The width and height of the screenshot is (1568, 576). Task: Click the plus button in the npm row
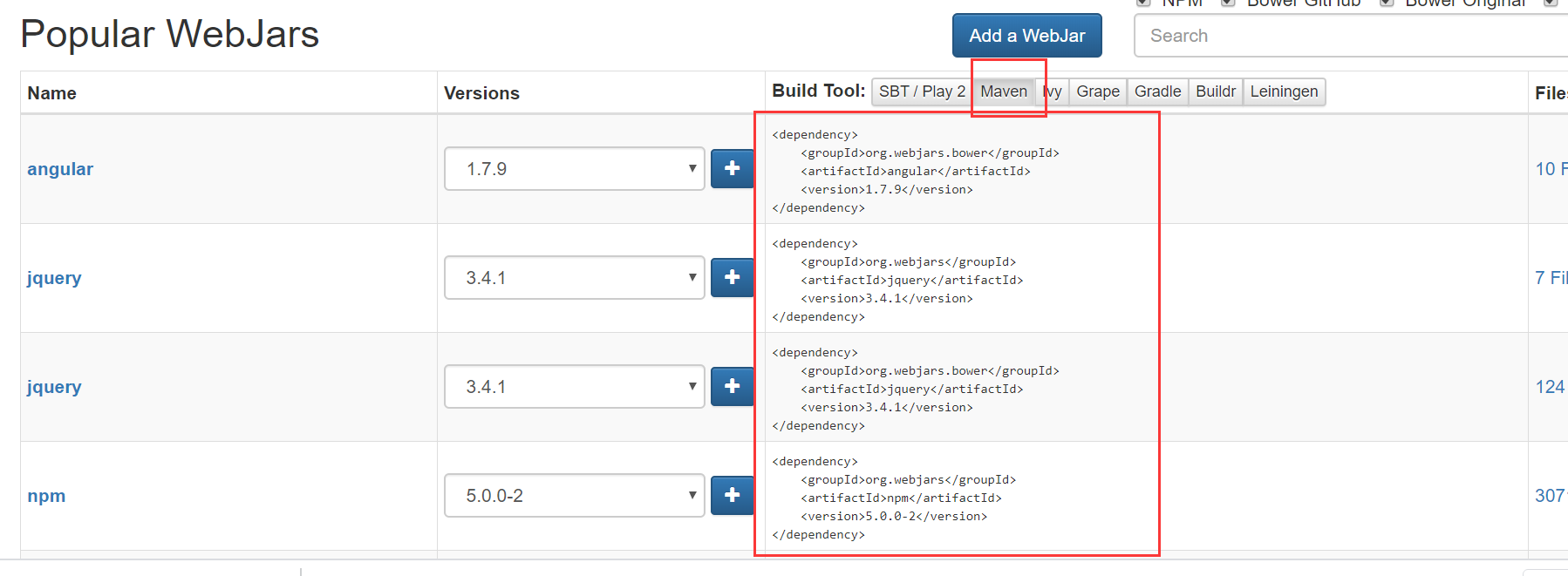pyautogui.click(x=732, y=495)
